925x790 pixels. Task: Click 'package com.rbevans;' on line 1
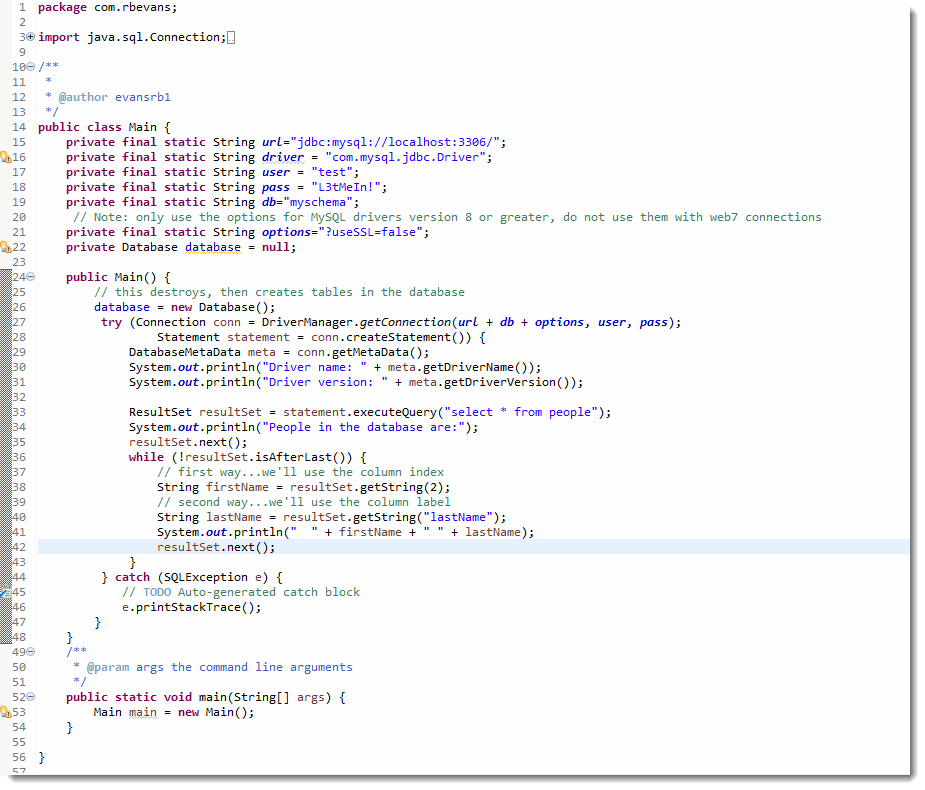tap(107, 7)
